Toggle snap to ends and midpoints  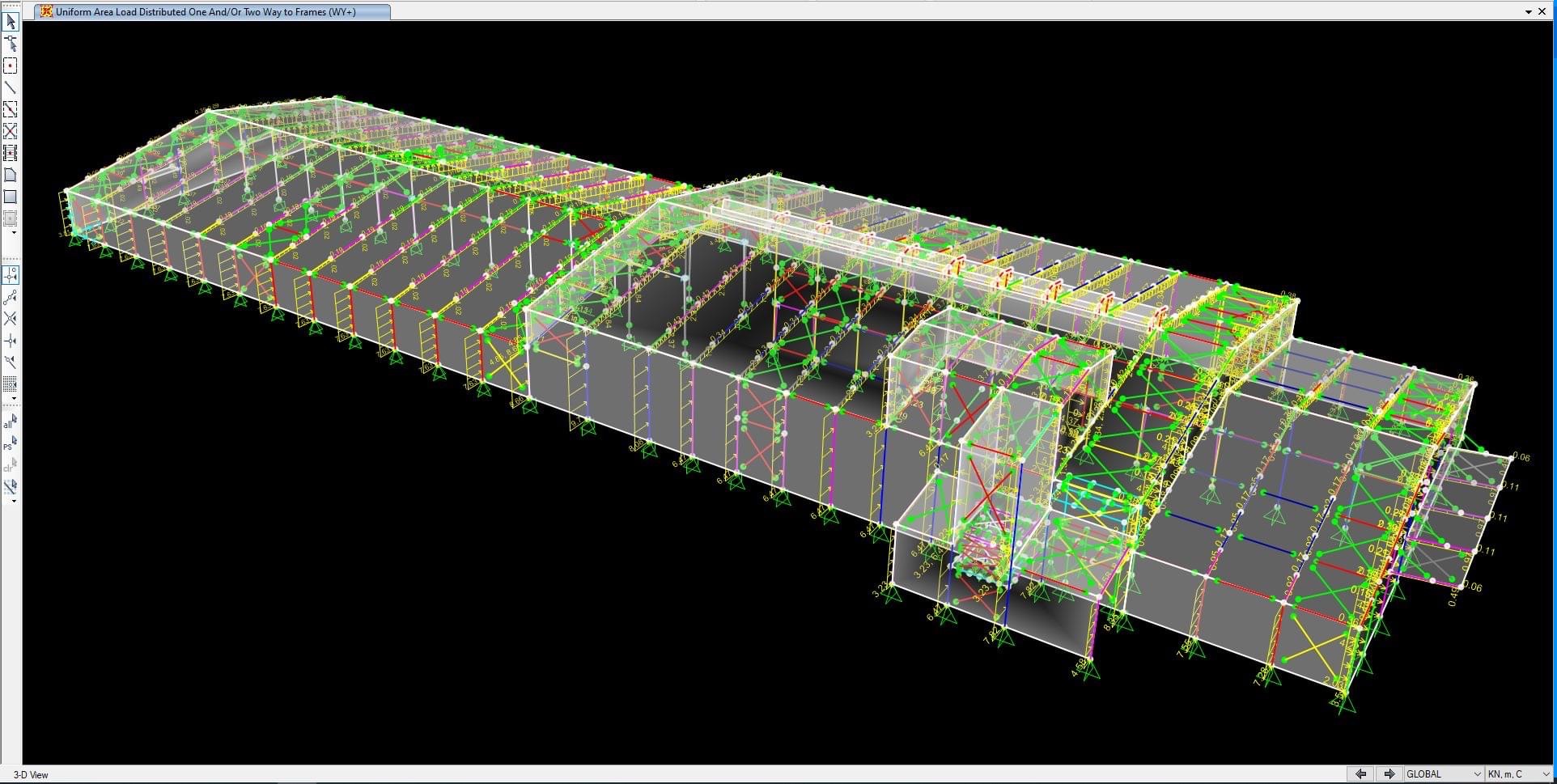point(11,298)
